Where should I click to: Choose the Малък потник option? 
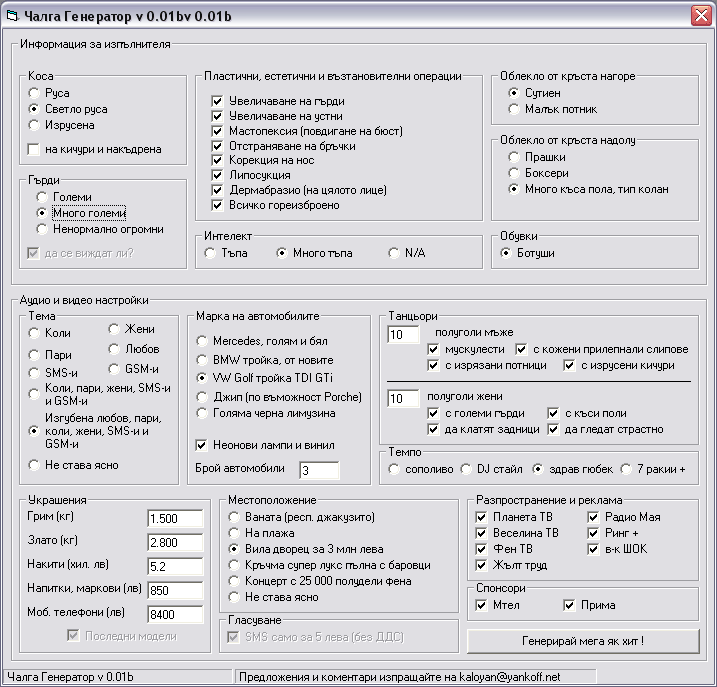[x=515, y=109]
